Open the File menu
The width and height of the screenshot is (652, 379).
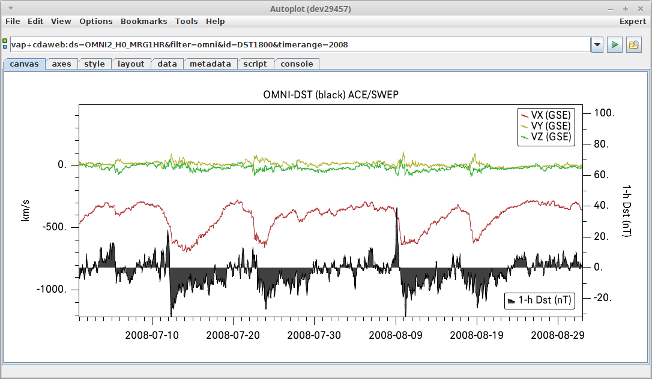(12, 21)
